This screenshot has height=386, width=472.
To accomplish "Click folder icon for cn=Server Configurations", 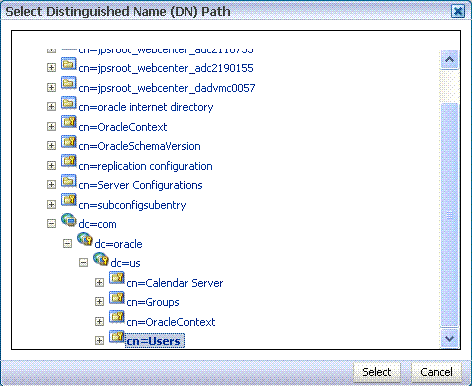I will tap(69, 181).
